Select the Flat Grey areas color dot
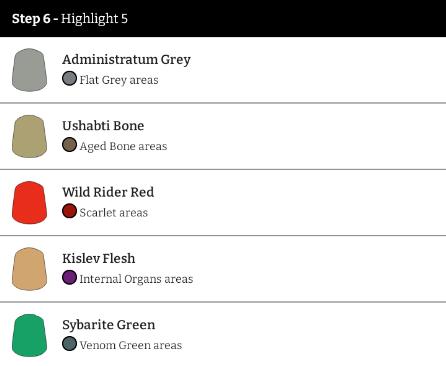Screen dimensions: 446x366 click(x=69, y=78)
